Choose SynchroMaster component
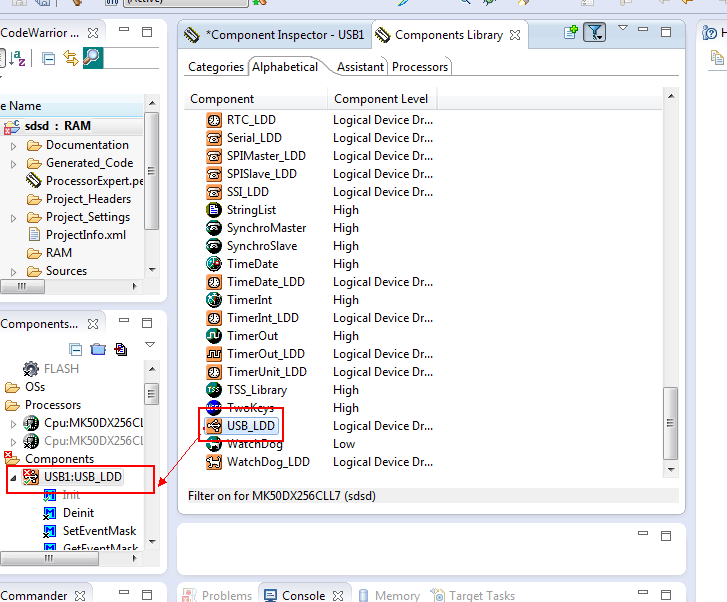The height and width of the screenshot is (602, 727). click(266, 228)
